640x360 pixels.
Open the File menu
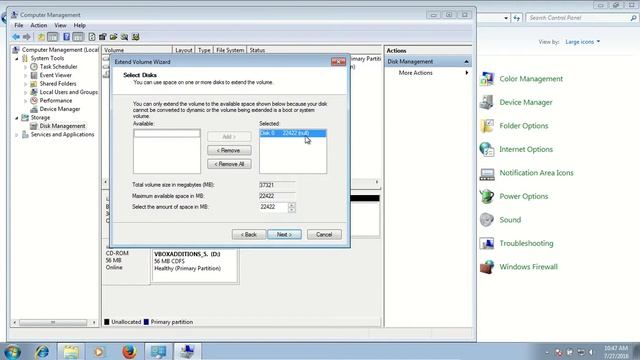click(19, 25)
